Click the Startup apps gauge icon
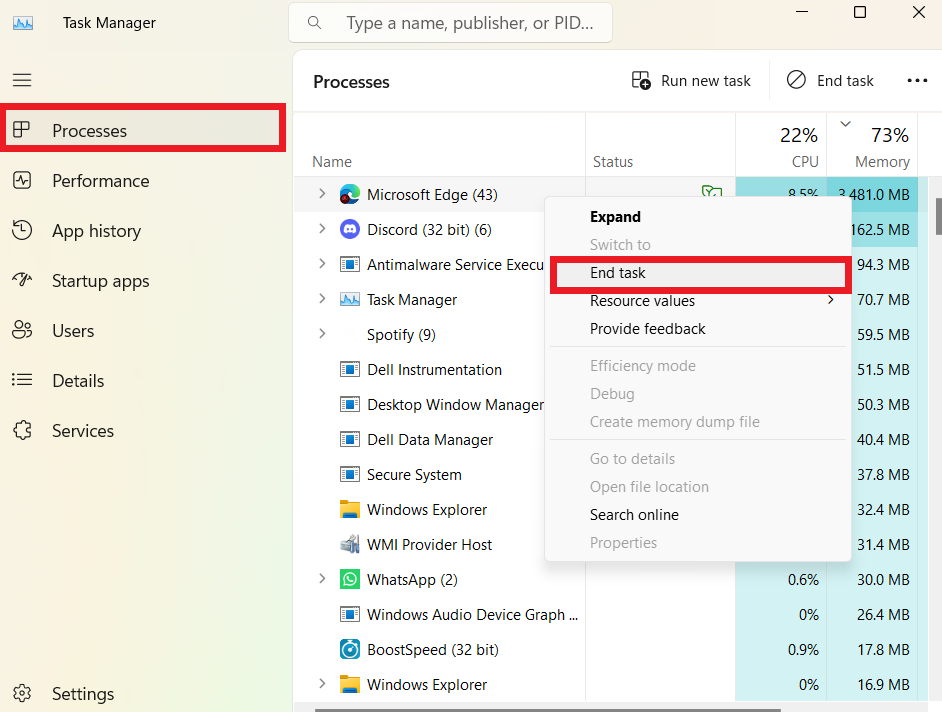 pos(22,280)
